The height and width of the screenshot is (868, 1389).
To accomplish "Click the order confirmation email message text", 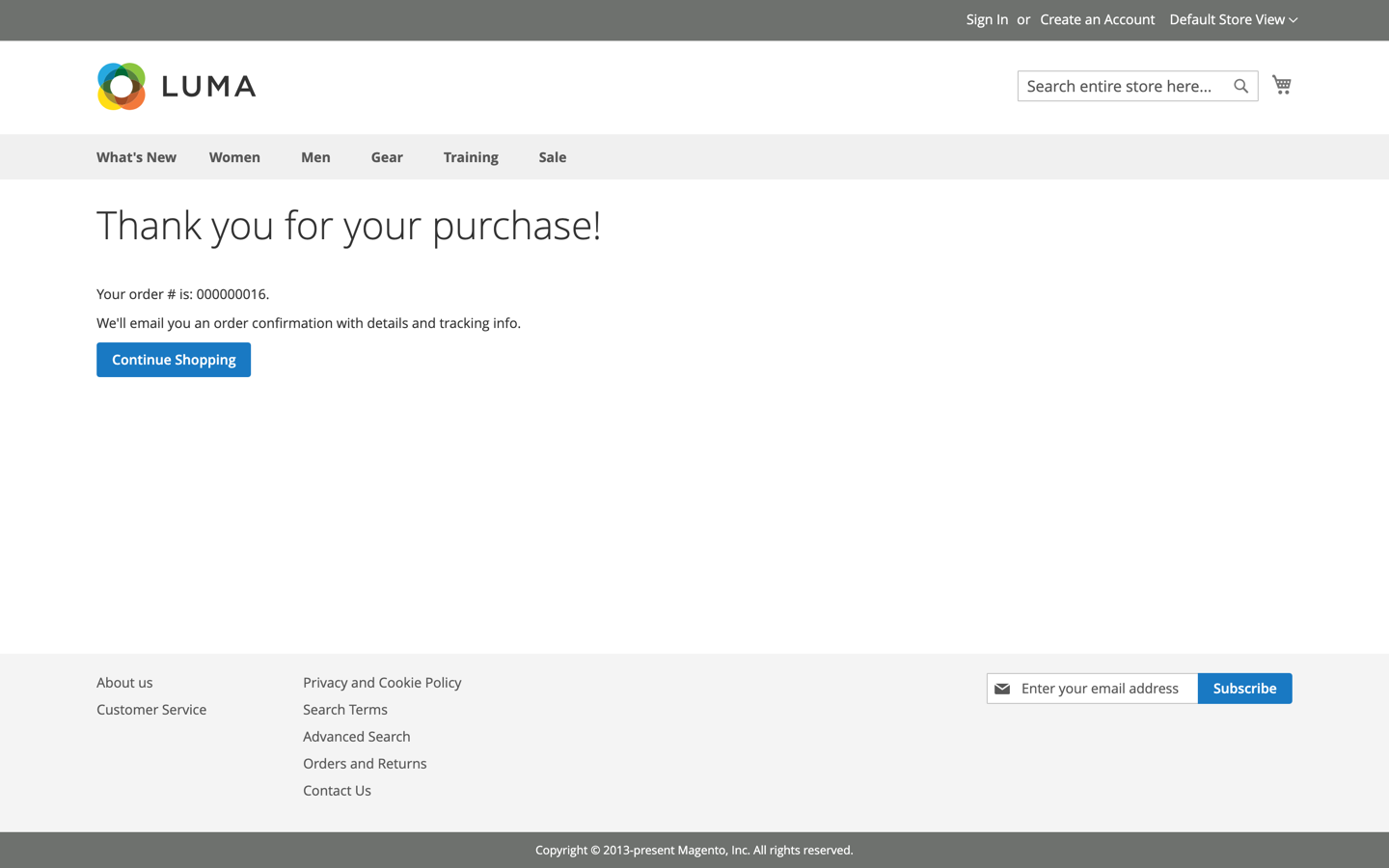I will coord(309,323).
